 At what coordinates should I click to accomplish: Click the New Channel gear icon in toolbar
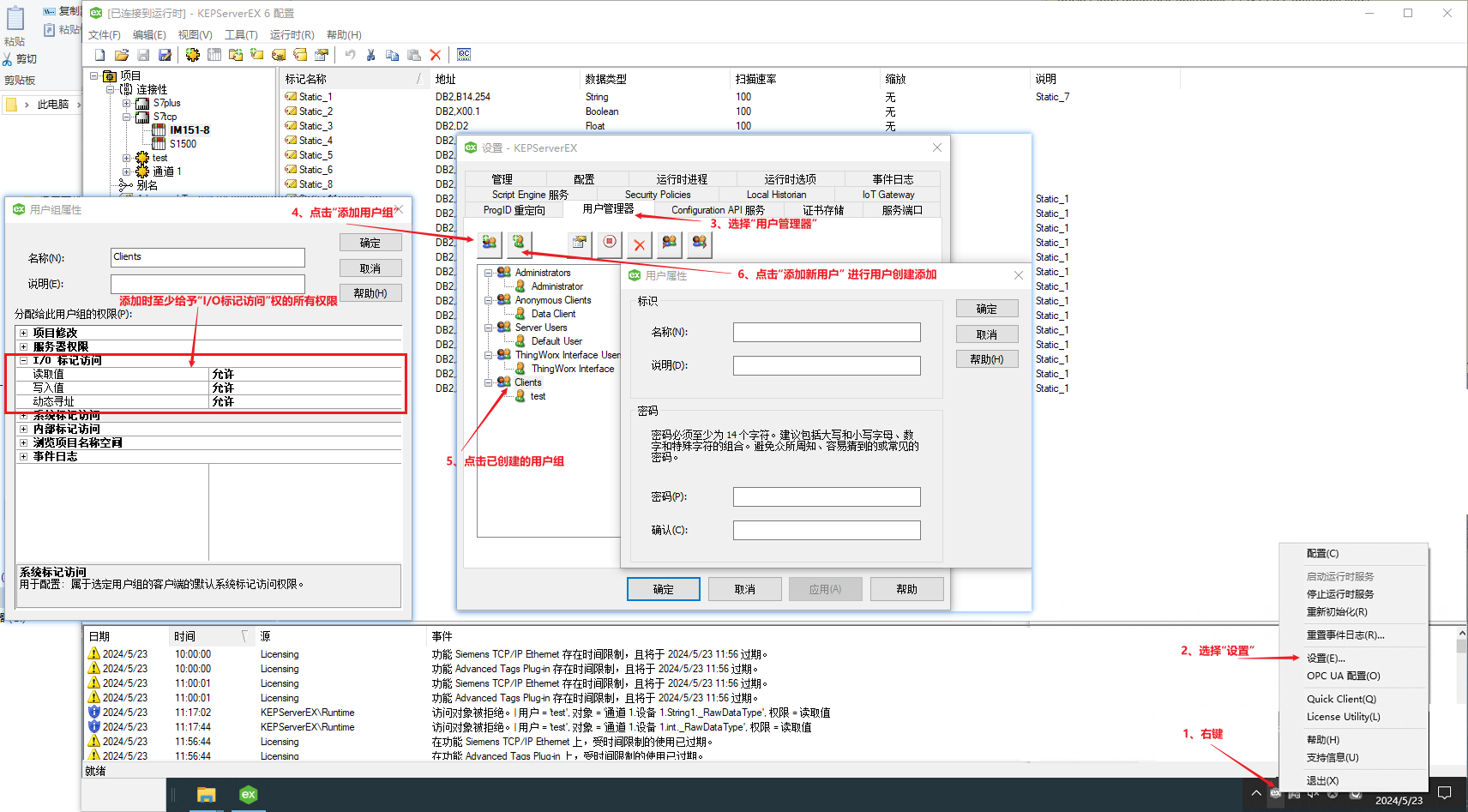click(192, 55)
